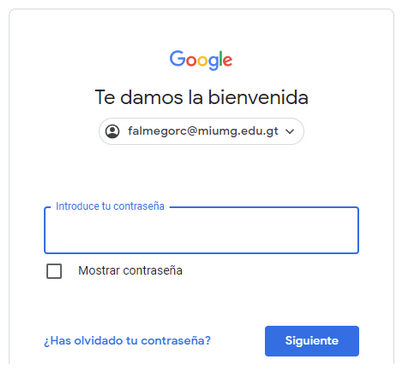Click the Google logo
This screenshot has width=405, height=383.
pyautogui.click(x=201, y=60)
